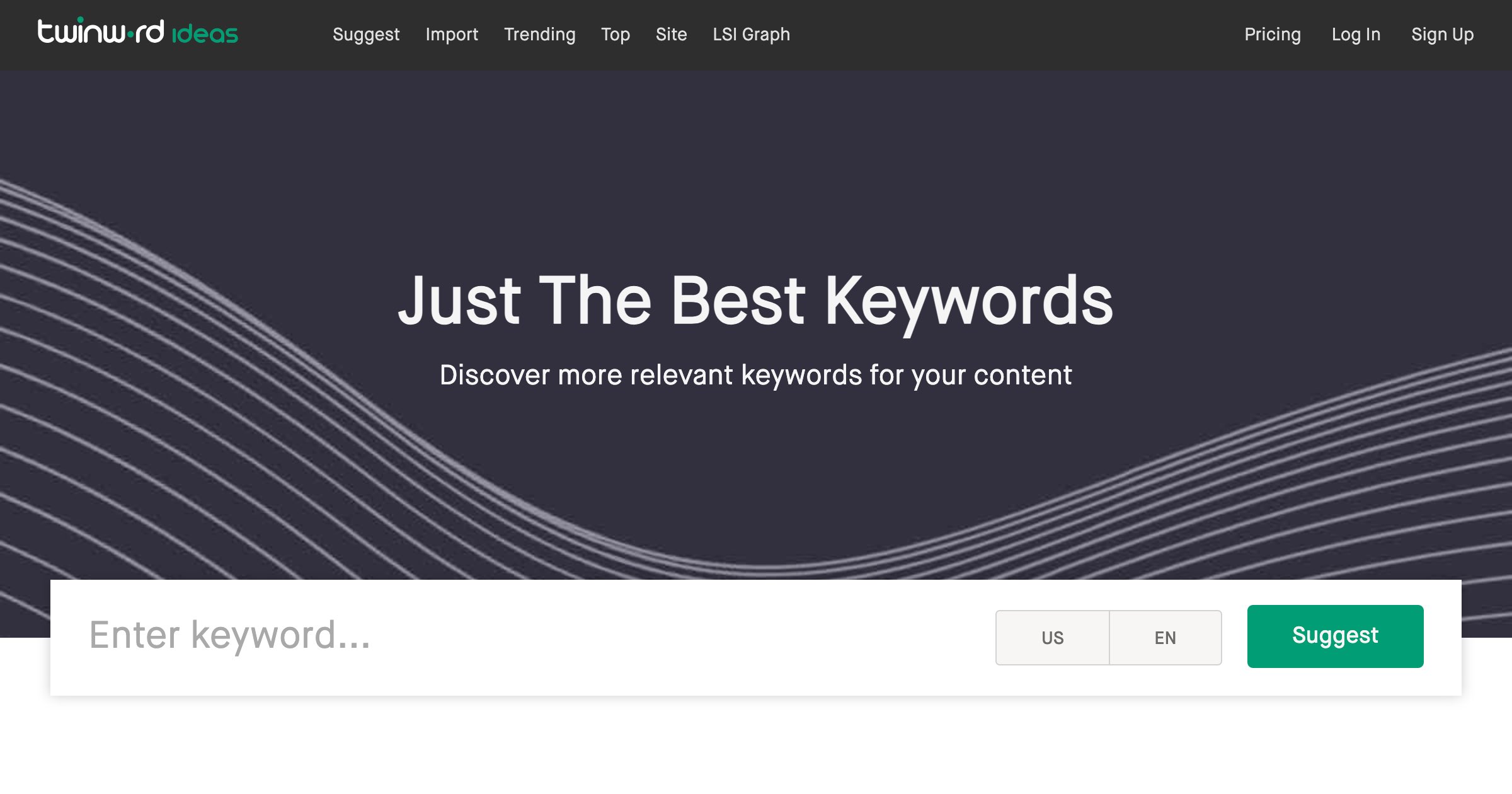Click the Site navigation icon
The height and width of the screenshot is (794, 1512).
click(x=670, y=34)
